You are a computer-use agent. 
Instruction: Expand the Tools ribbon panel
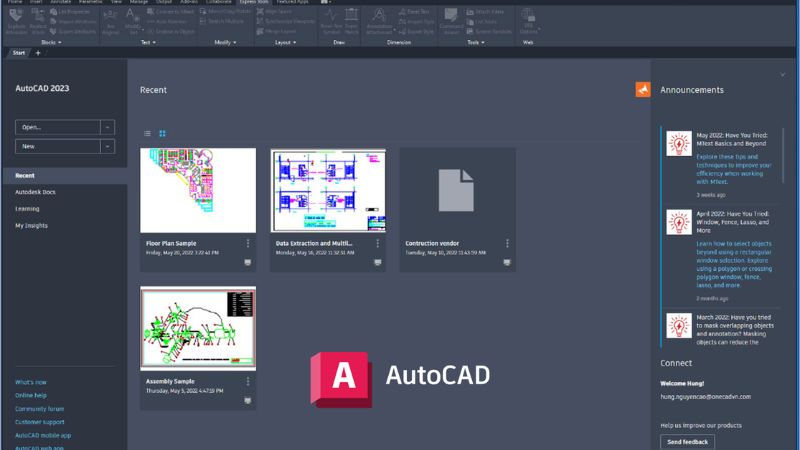pos(476,42)
